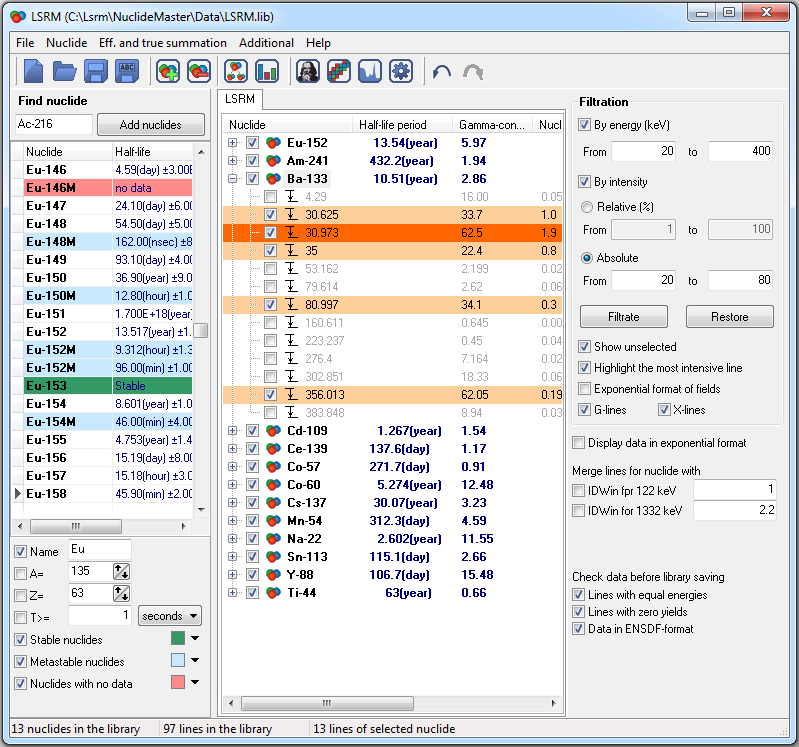Toggle the By energy (keV) checkbox
This screenshot has width=799, height=747.
pos(586,125)
